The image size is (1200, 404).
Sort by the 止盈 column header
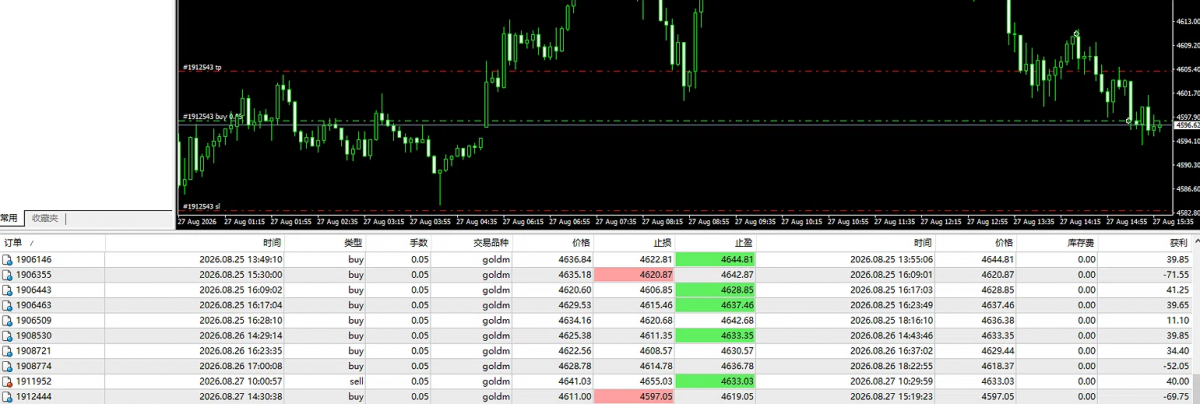[x=716, y=242]
